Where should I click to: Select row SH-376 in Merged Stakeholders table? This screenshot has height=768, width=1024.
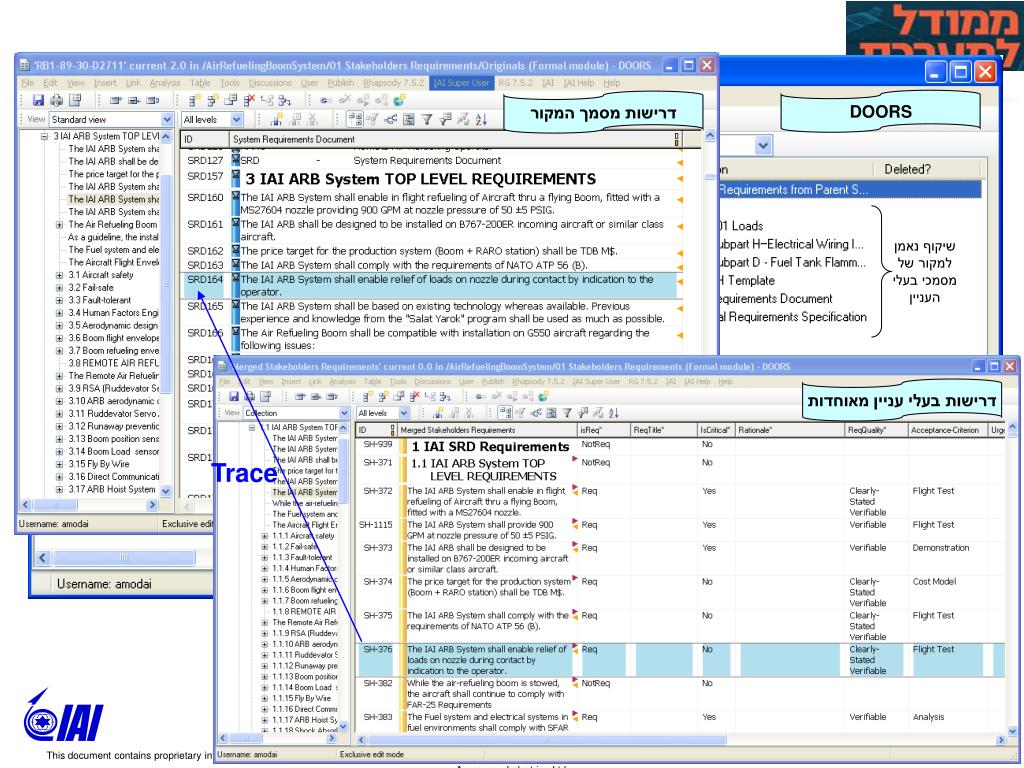pos(680,660)
